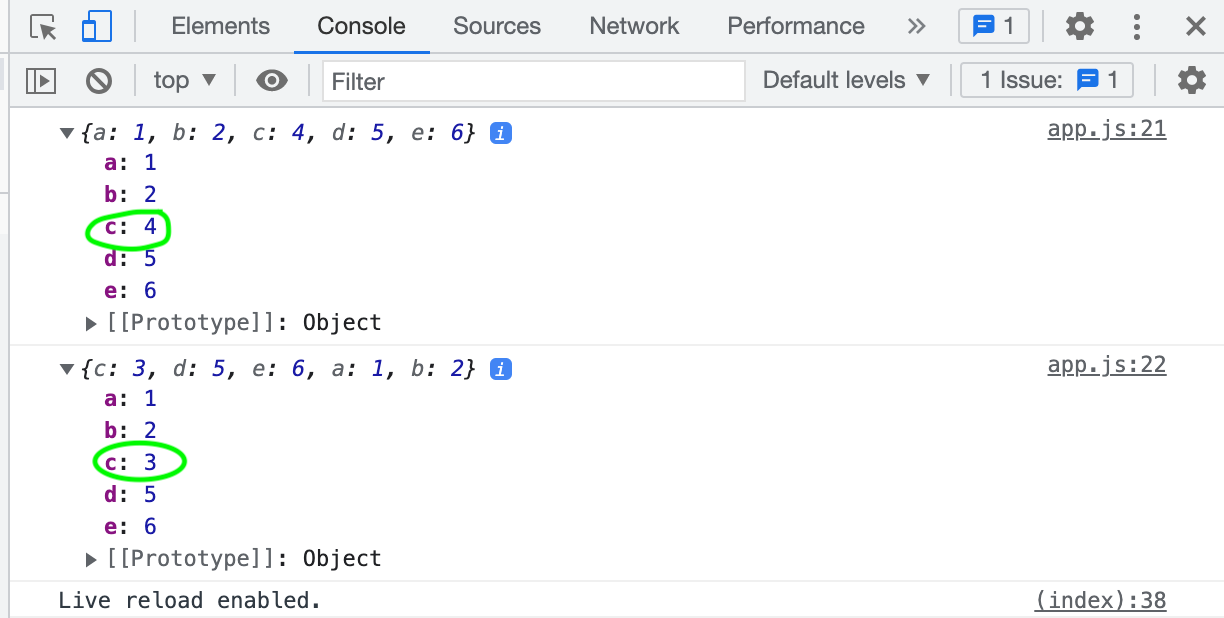Screen dimensions: 1224x618
Task: Click the blue info badge next to first object
Action: [x=499, y=132]
